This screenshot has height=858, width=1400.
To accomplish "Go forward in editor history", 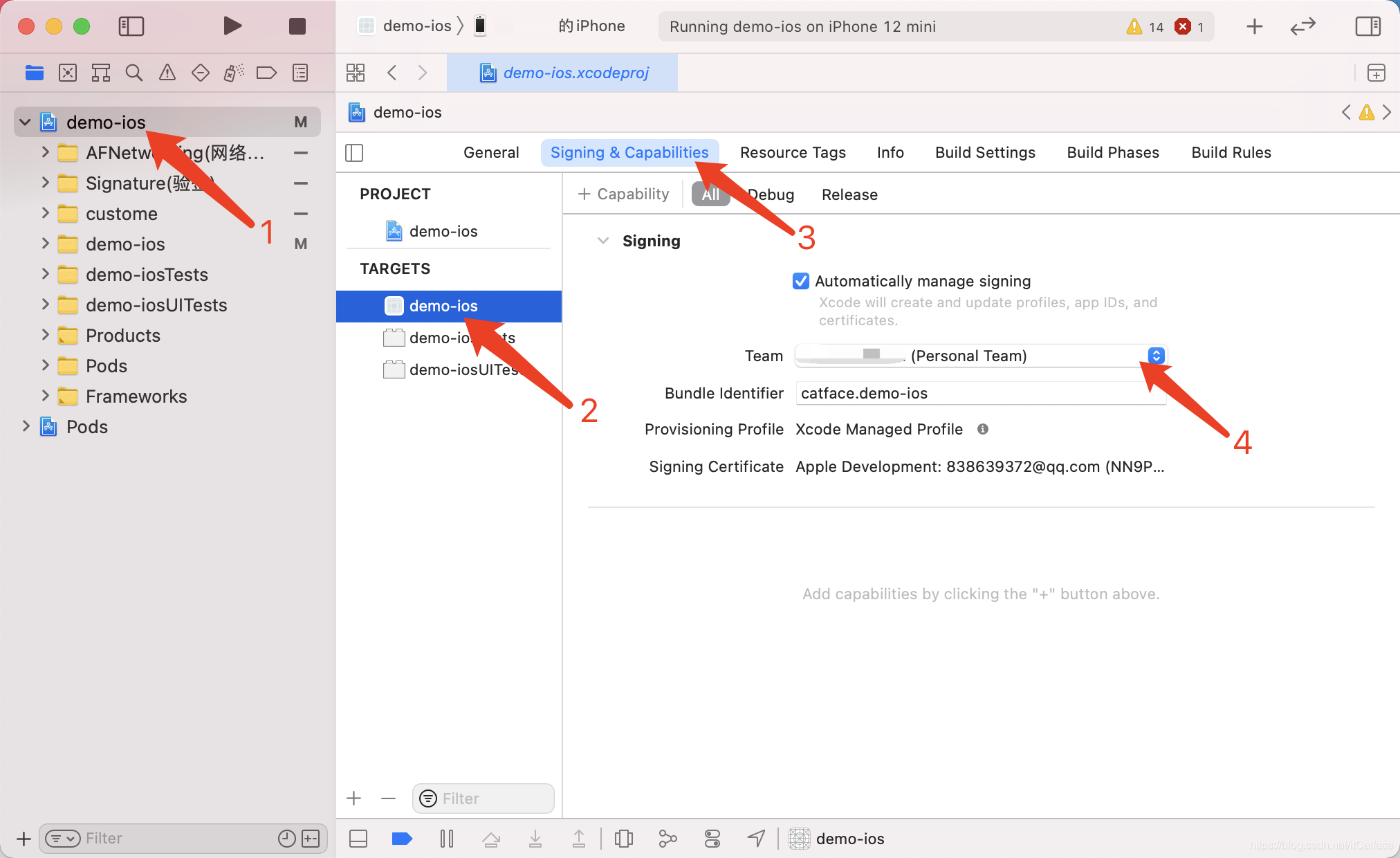I will click(x=423, y=73).
